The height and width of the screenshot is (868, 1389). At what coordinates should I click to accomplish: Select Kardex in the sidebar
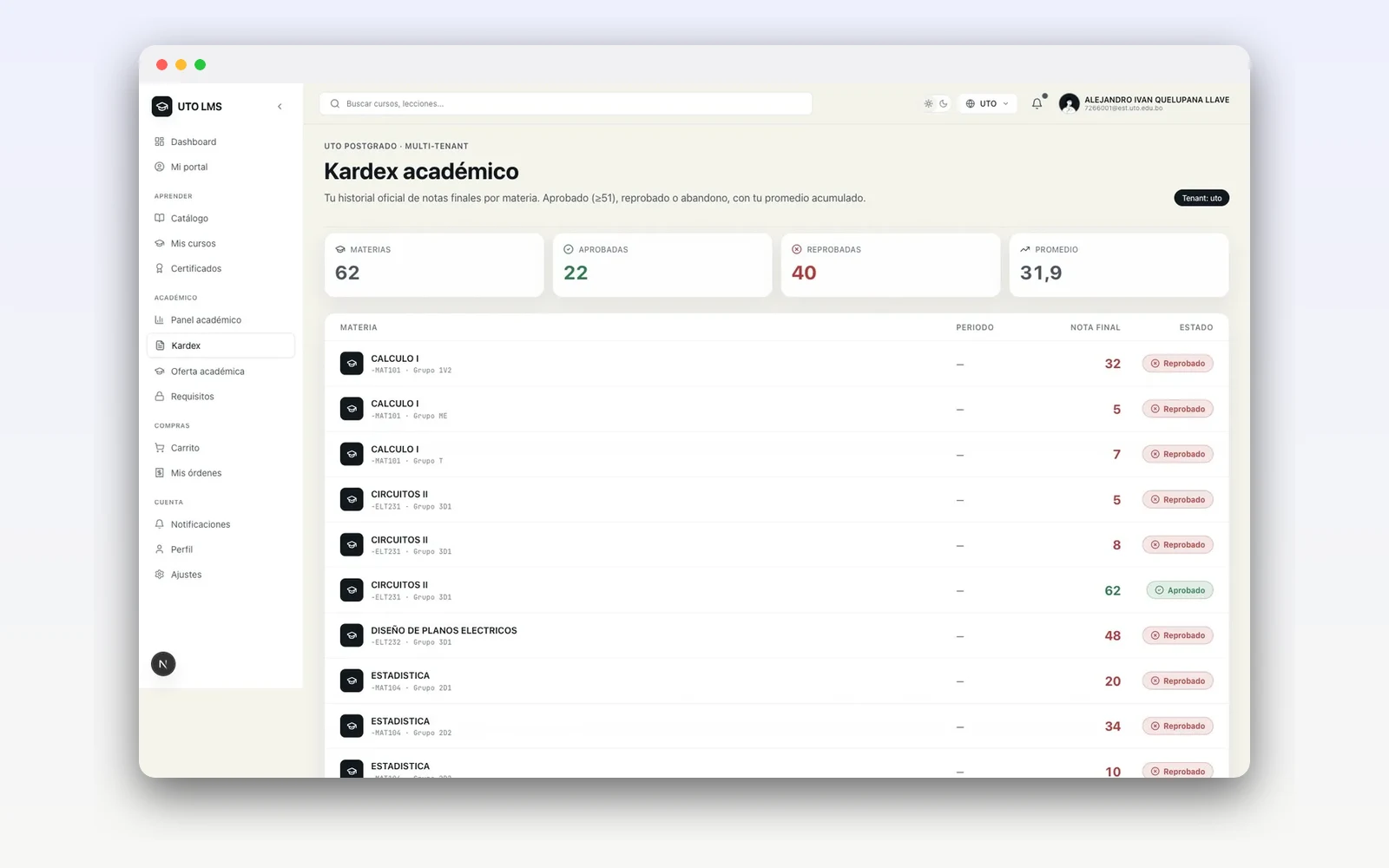coord(221,345)
